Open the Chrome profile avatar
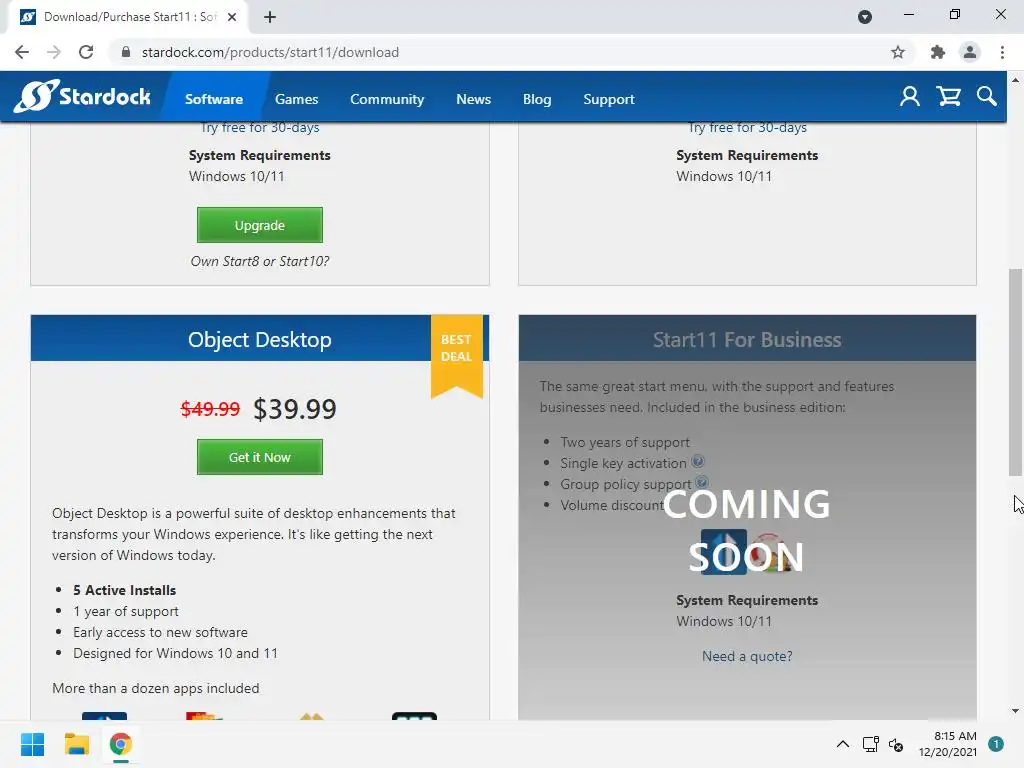This screenshot has width=1024, height=768. tap(970, 52)
